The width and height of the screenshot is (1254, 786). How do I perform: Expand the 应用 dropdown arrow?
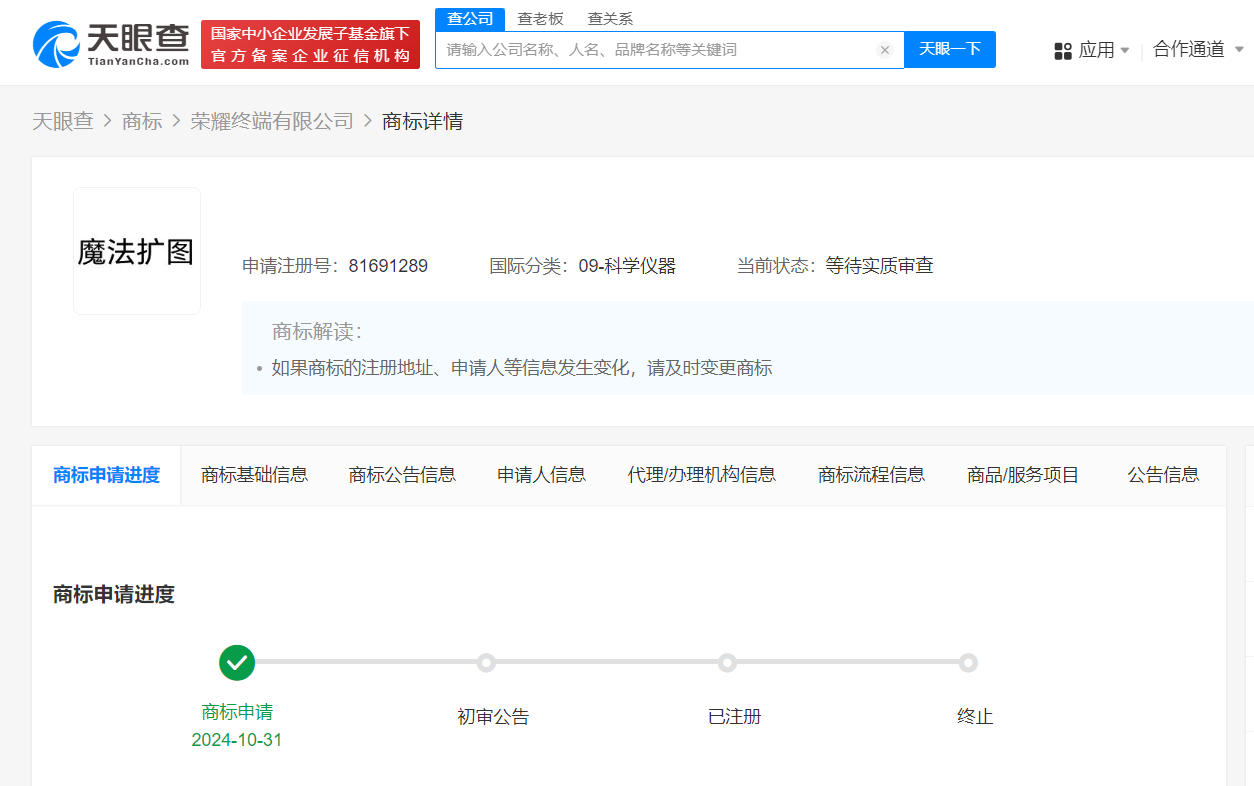point(1125,50)
